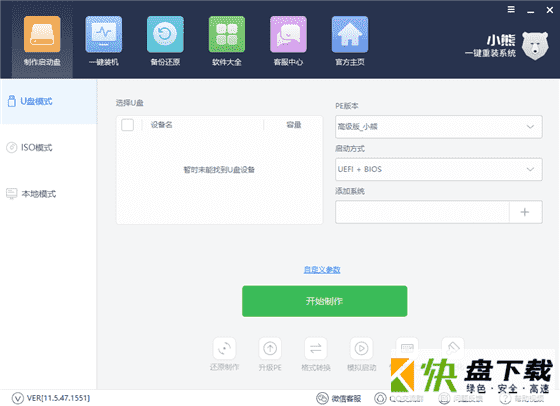The image size is (560, 406).
Task: Click the paint-brush icon in bottom tools
Action: pyautogui.click(x=453, y=347)
